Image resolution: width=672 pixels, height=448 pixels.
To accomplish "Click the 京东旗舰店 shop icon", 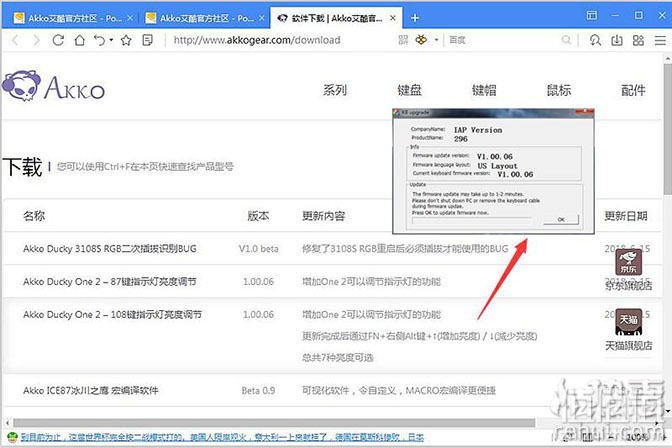I will [628, 262].
